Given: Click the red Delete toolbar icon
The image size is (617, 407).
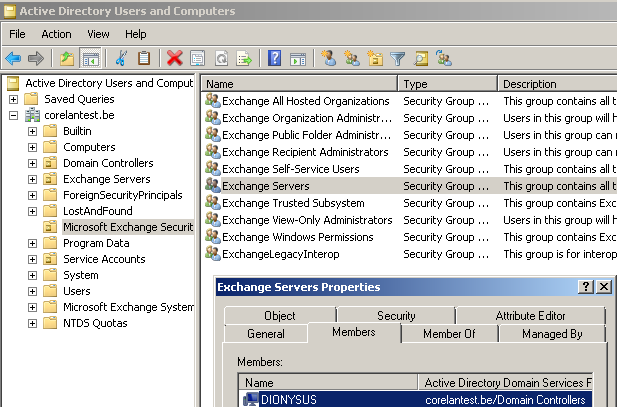Looking at the screenshot, I should (x=175, y=58).
